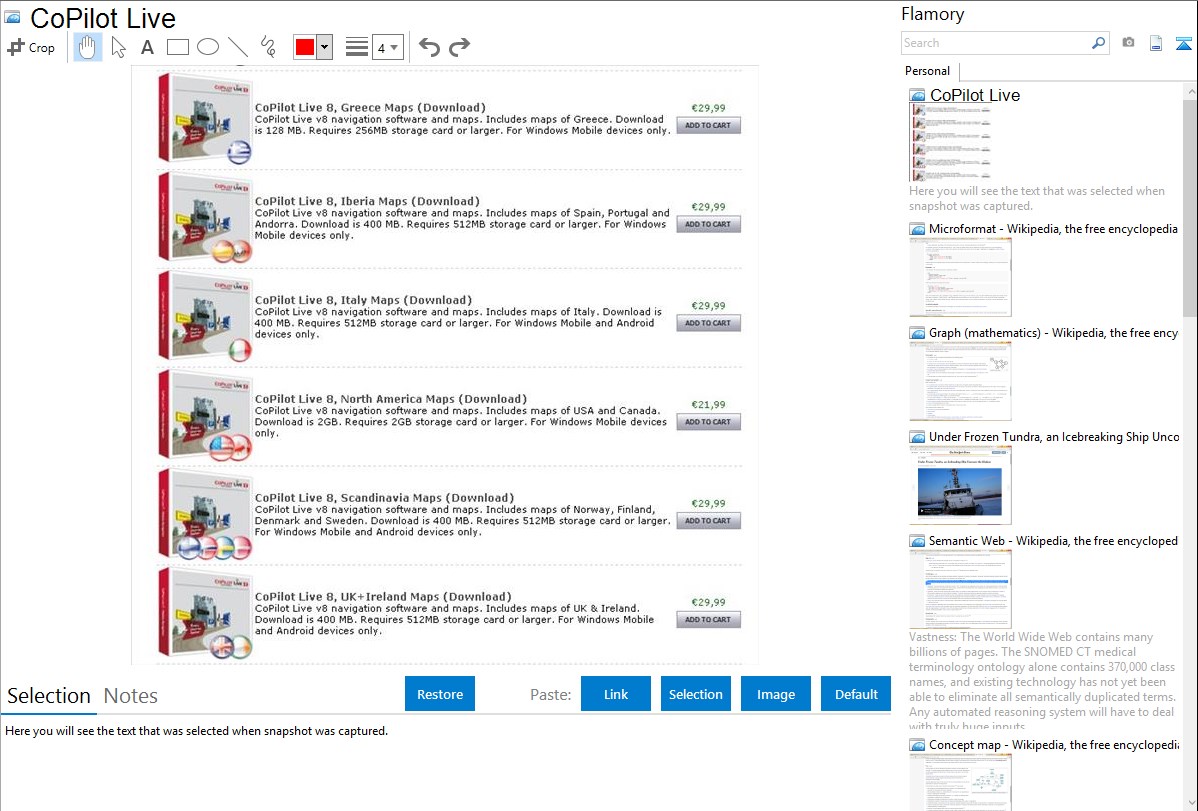This screenshot has width=1198, height=811.
Task: Click Graph (mathematics) - Wikipedia title
Action: [x=1053, y=333]
